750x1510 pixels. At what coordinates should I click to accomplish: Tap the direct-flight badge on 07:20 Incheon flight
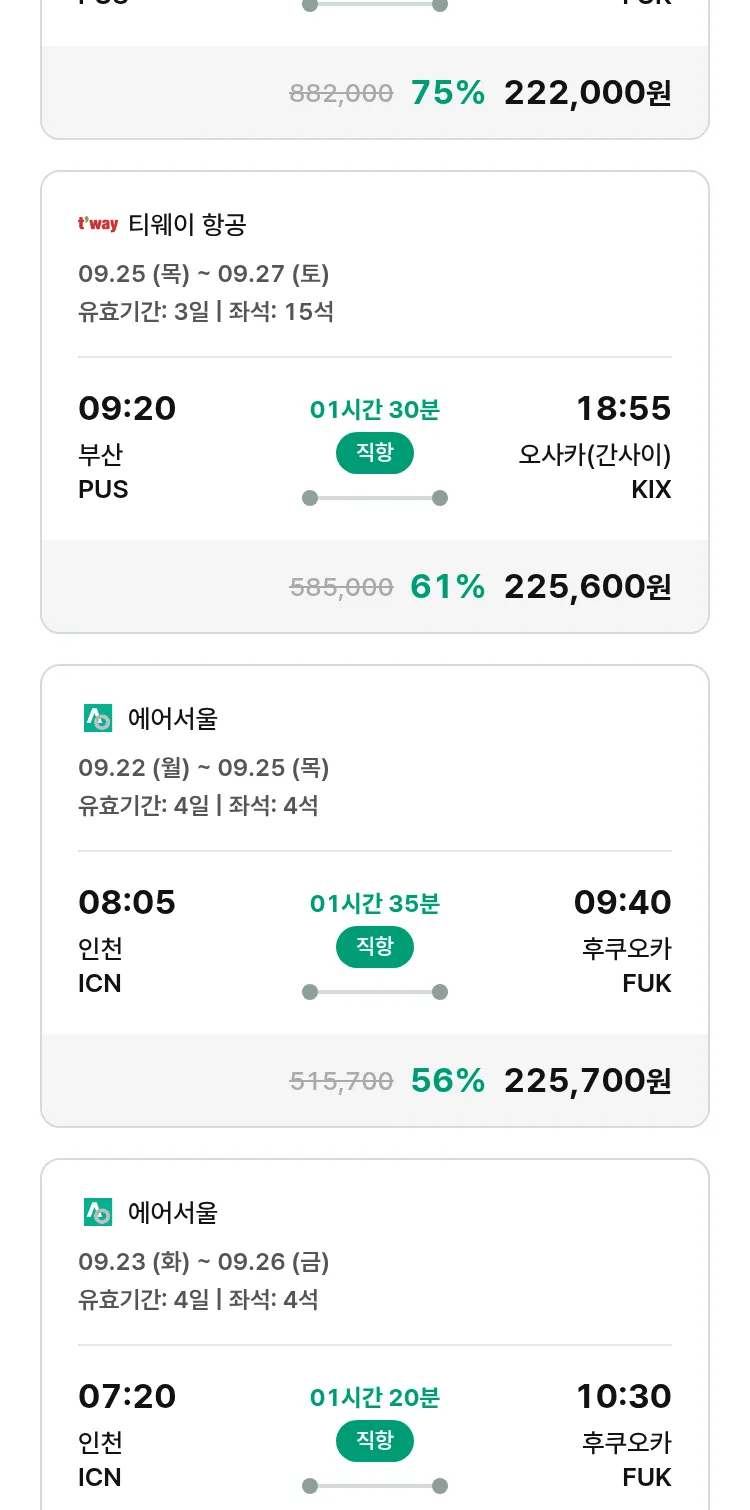[374, 1441]
